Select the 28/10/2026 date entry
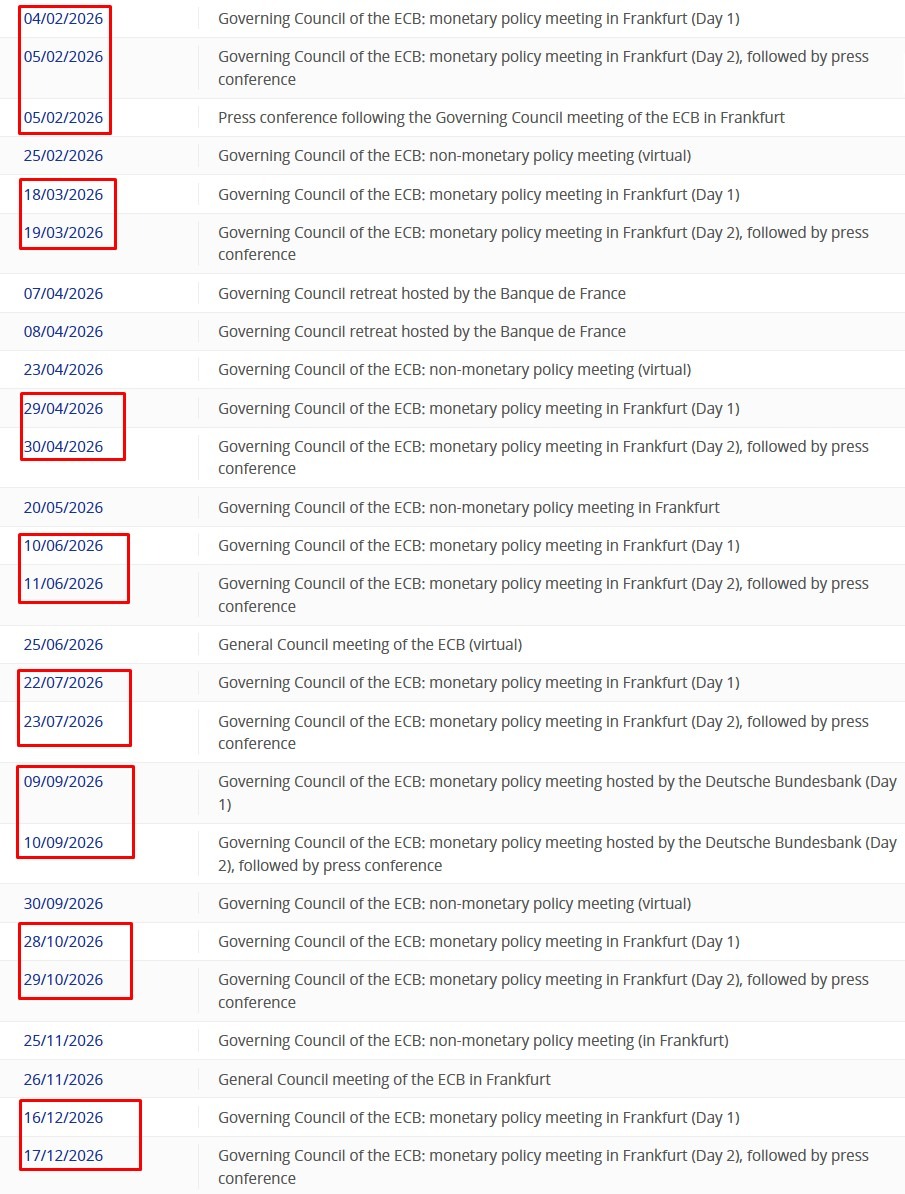Viewport: 905px width, 1194px height. click(x=63, y=941)
